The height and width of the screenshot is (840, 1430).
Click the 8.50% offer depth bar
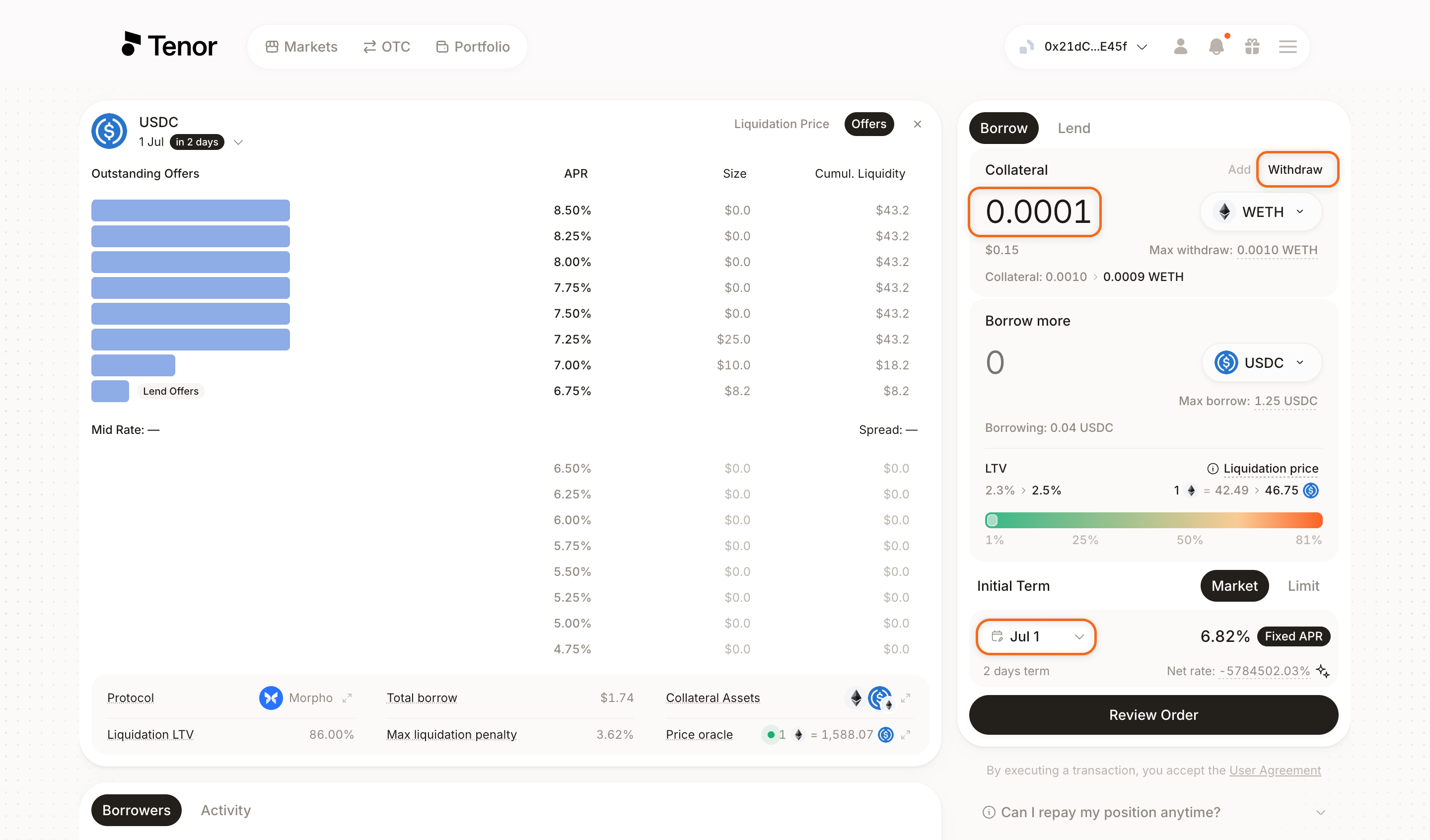click(x=191, y=210)
